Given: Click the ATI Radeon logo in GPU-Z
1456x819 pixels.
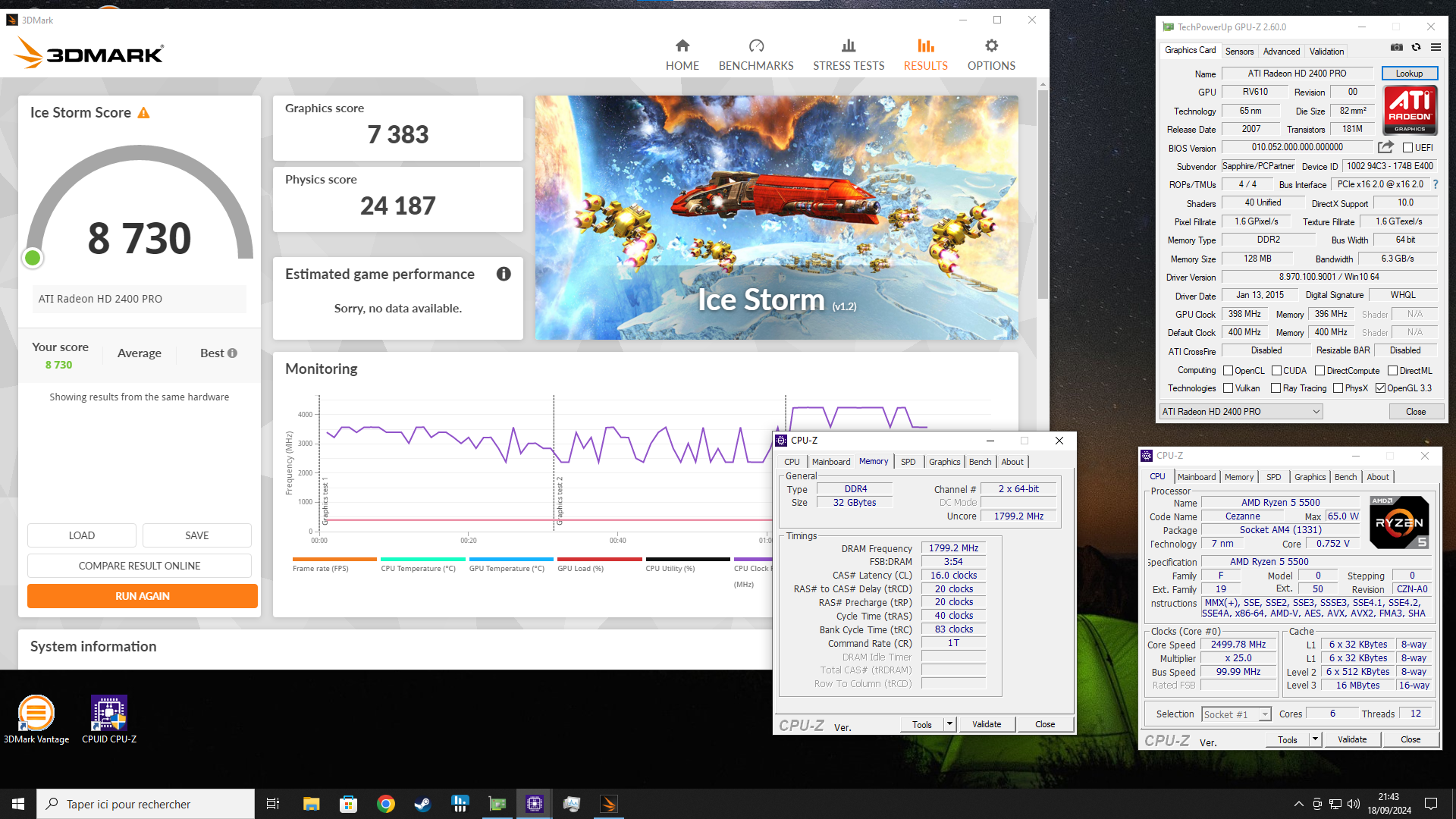Looking at the screenshot, I should (1410, 110).
